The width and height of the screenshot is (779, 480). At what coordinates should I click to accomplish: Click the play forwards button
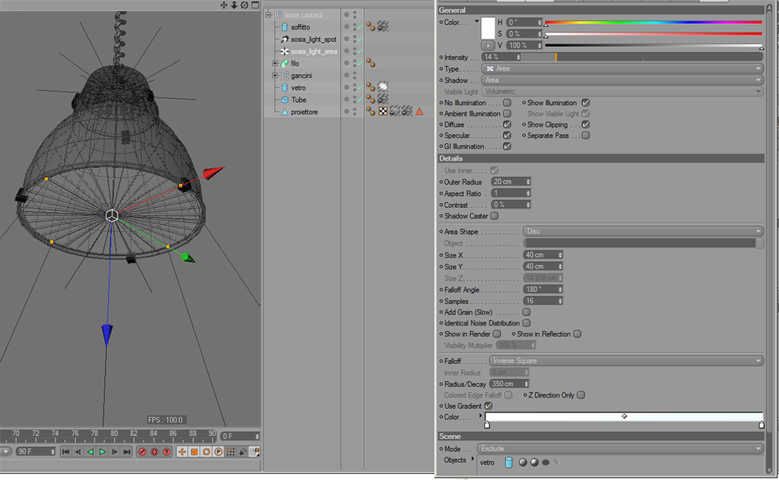pos(102,452)
